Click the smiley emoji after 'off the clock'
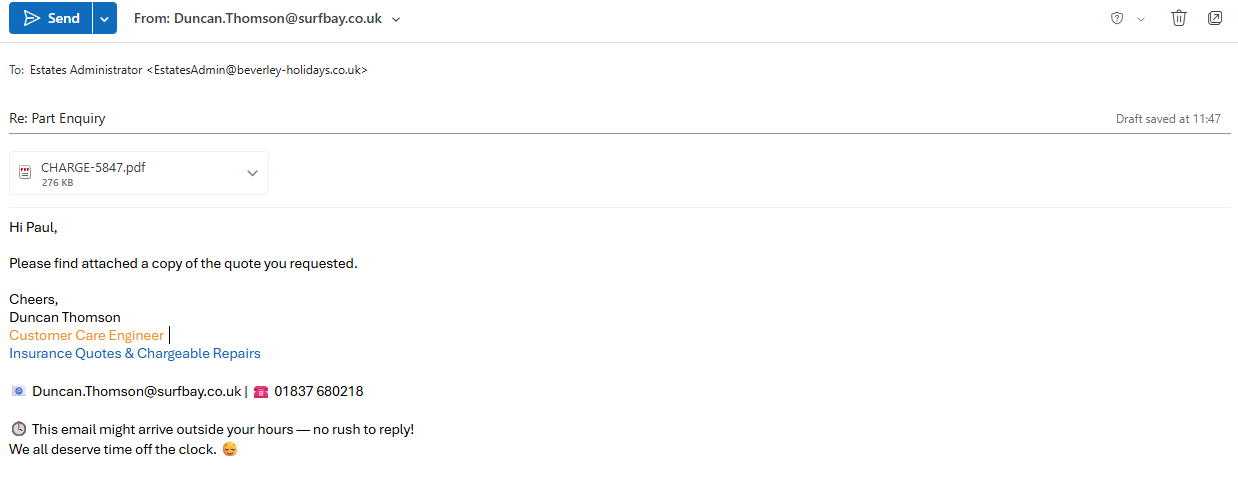Screen dimensions: 1238x500 pyautogui.click(x=230, y=449)
